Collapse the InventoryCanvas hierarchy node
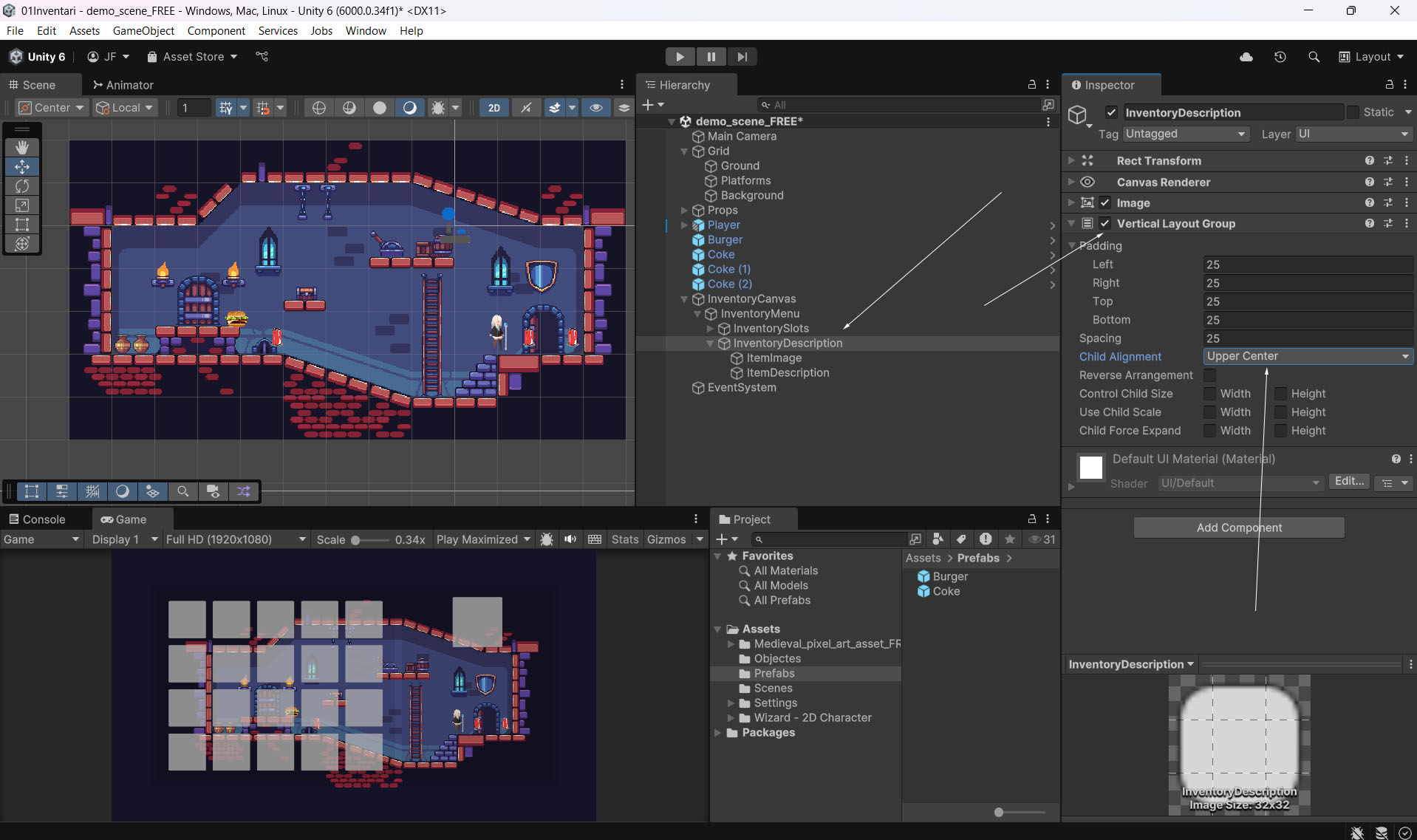The height and width of the screenshot is (840, 1417). pyautogui.click(x=684, y=299)
